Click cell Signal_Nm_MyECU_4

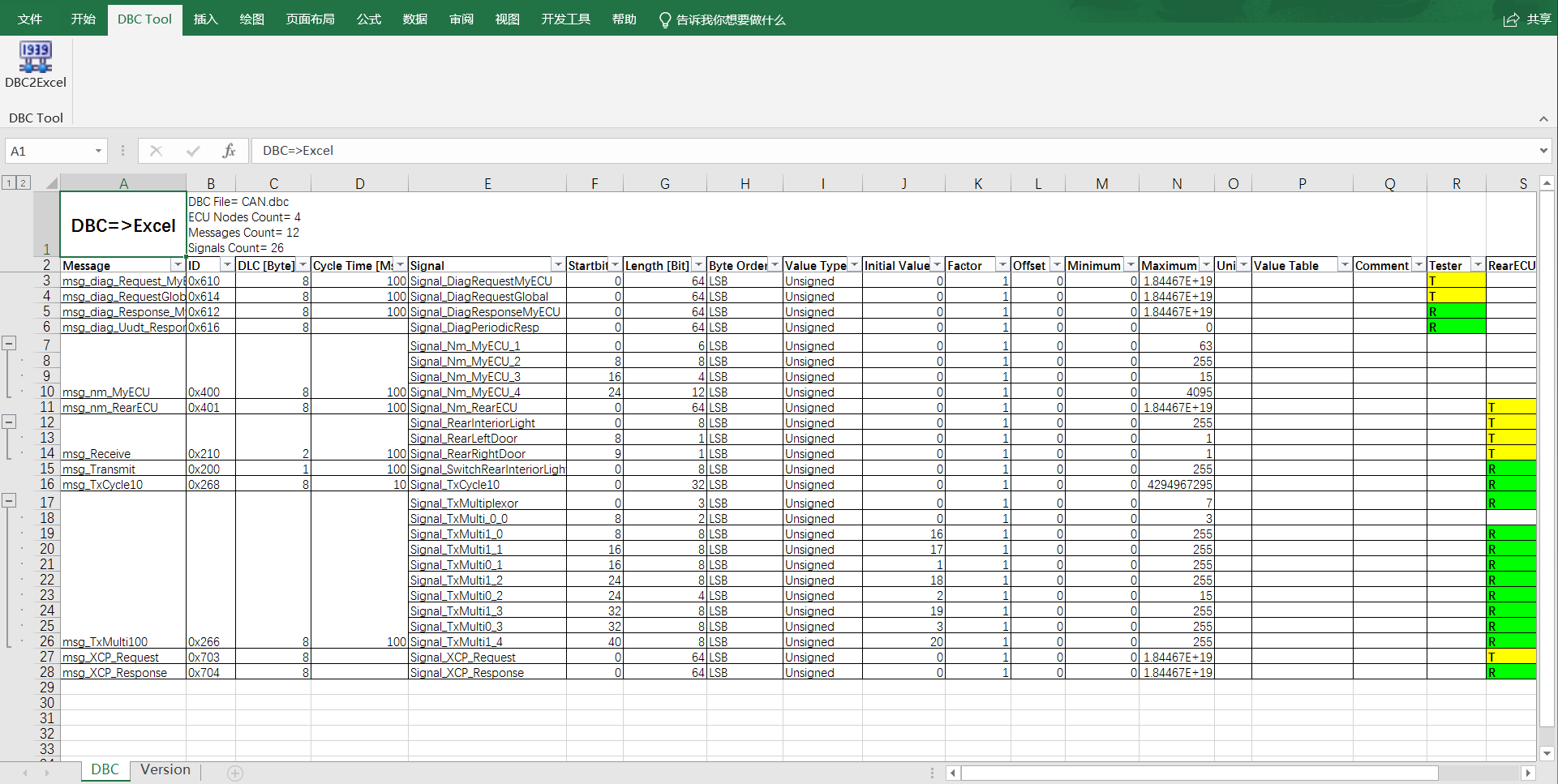(487, 392)
